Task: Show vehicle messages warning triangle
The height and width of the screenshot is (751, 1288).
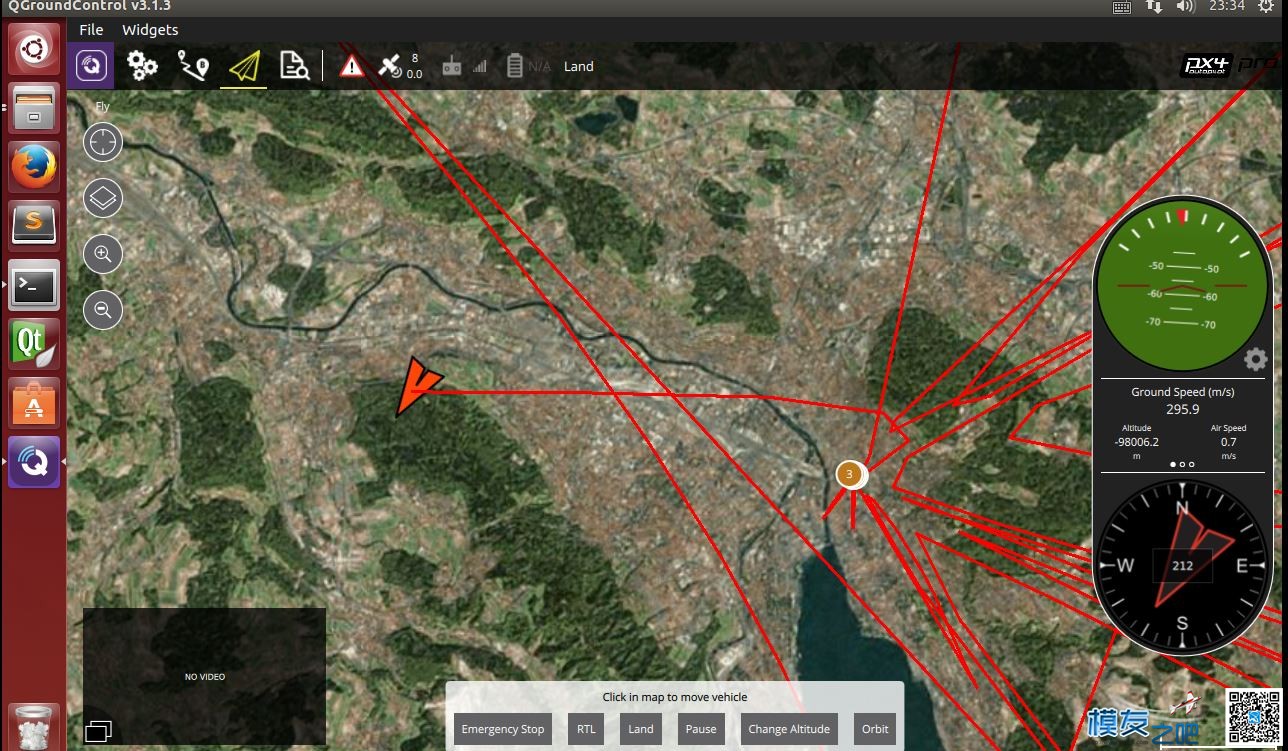Action: point(351,66)
